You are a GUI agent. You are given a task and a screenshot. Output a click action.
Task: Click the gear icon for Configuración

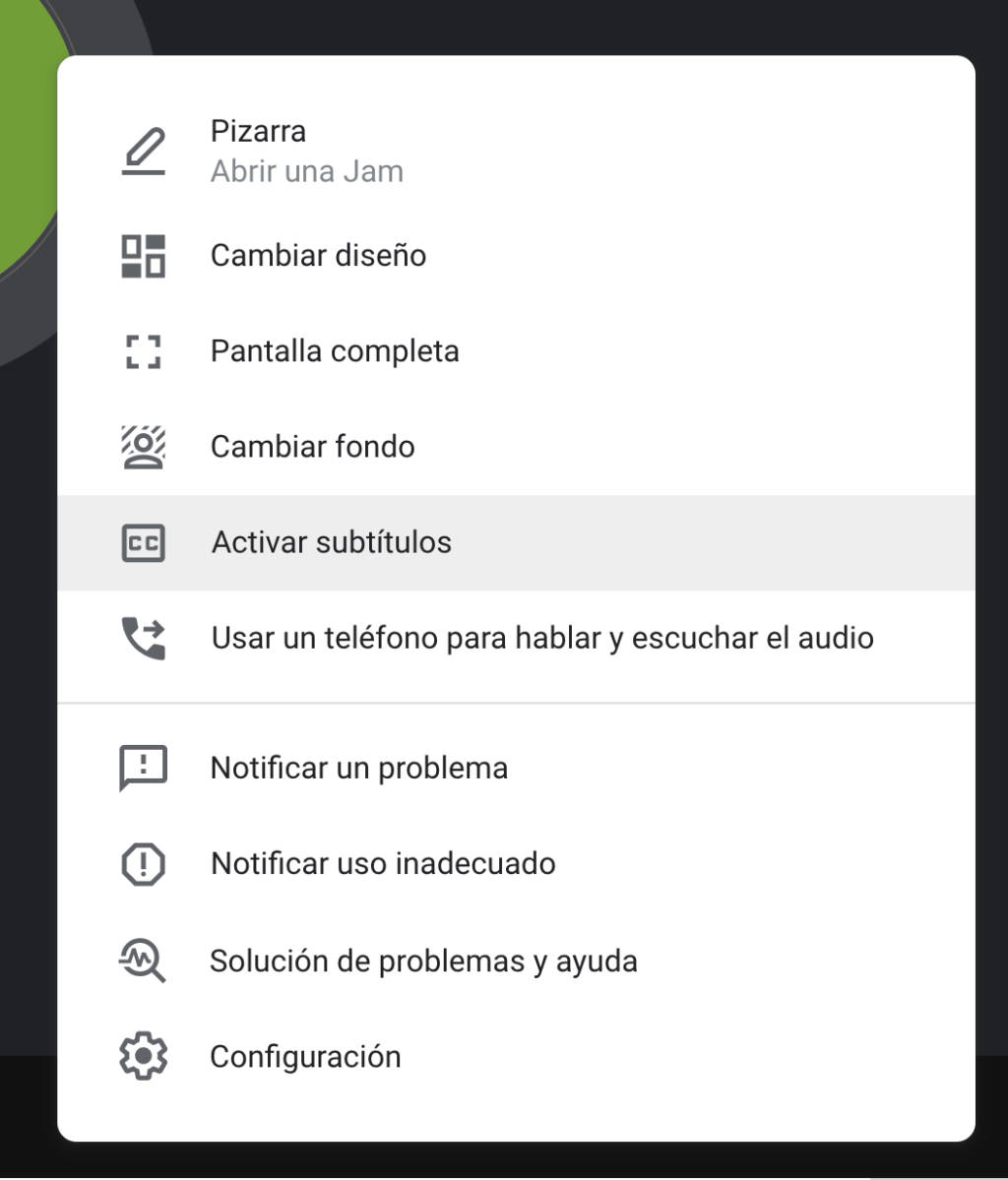tap(144, 1057)
